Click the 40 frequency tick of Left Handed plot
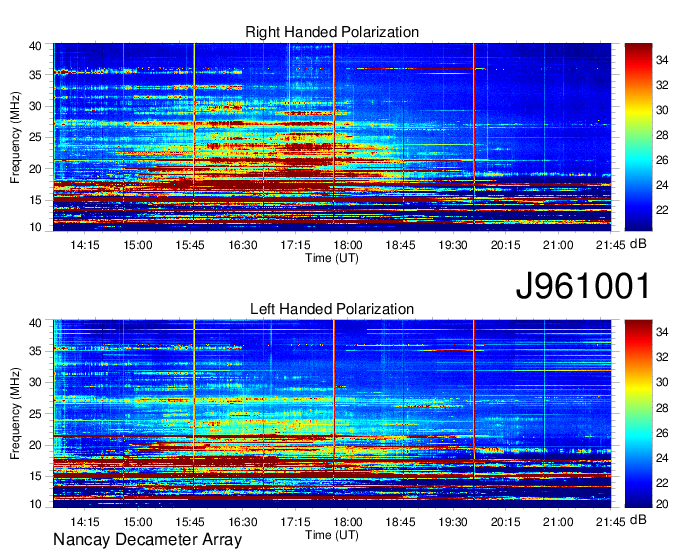This screenshot has height=552, width=680. coord(36,323)
